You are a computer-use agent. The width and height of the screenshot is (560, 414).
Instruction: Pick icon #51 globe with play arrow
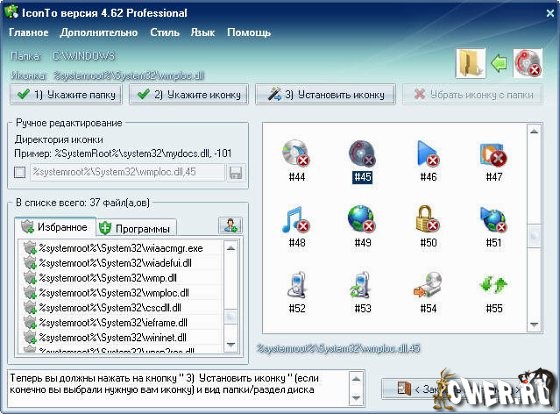(494, 219)
